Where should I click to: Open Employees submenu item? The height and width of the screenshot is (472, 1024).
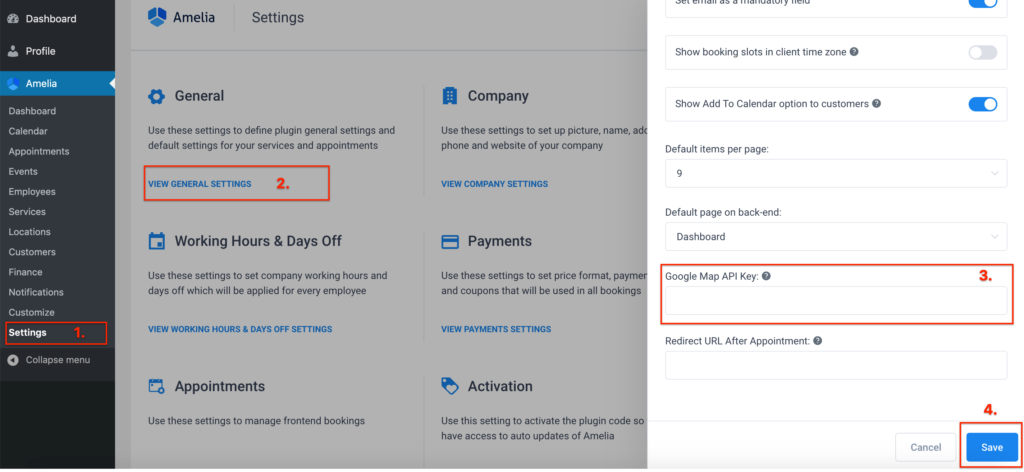(x=32, y=192)
